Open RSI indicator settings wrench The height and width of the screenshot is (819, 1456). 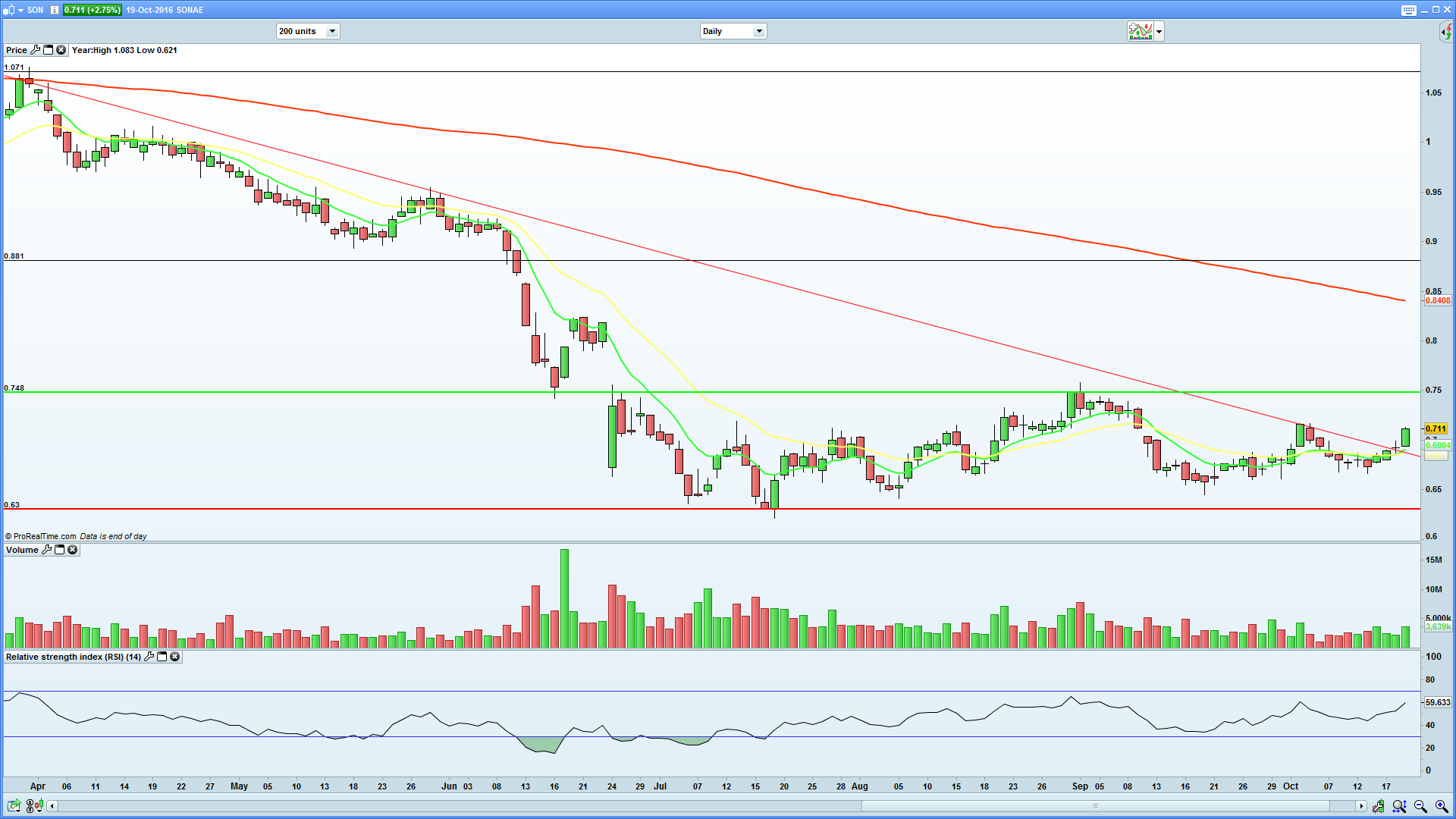pyautogui.click(x=149, y=657)
